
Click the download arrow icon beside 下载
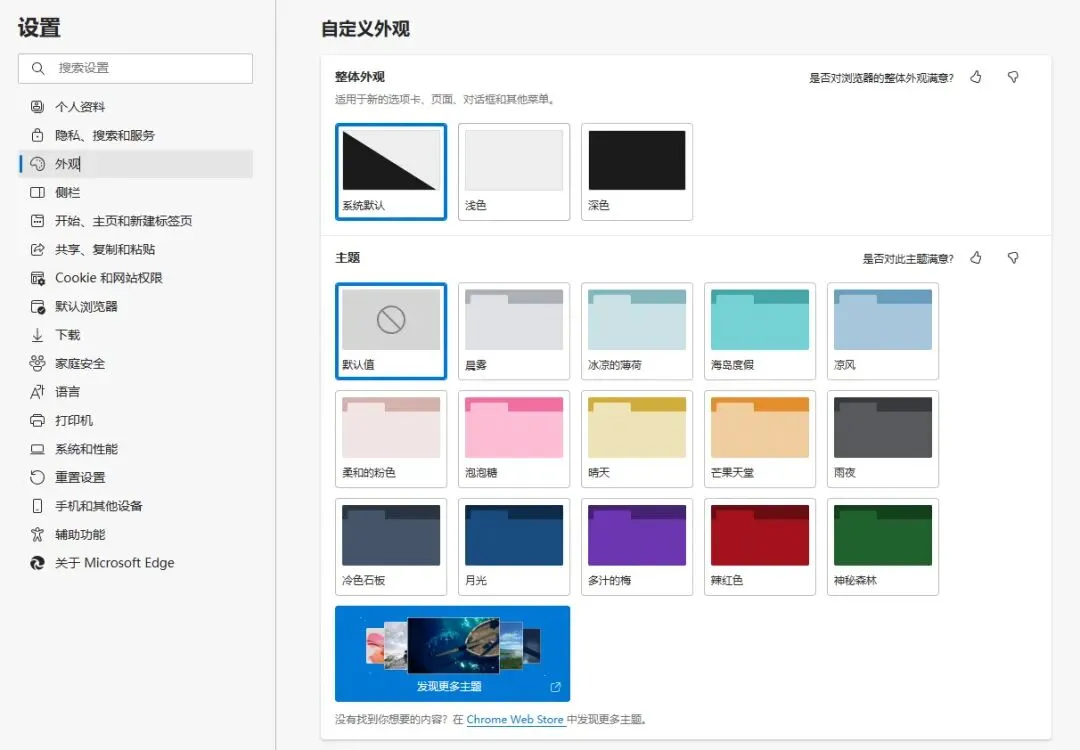[37, 335]
